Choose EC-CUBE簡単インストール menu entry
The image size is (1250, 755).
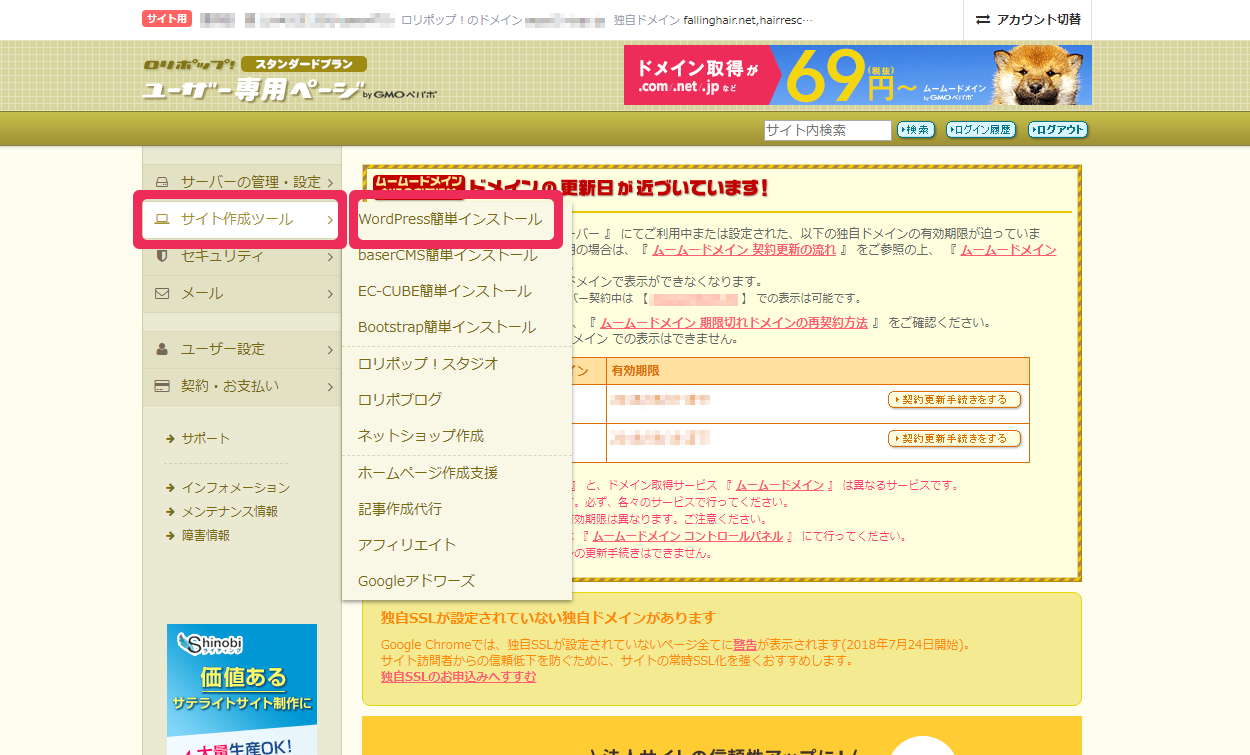click(x=444, y=291)
